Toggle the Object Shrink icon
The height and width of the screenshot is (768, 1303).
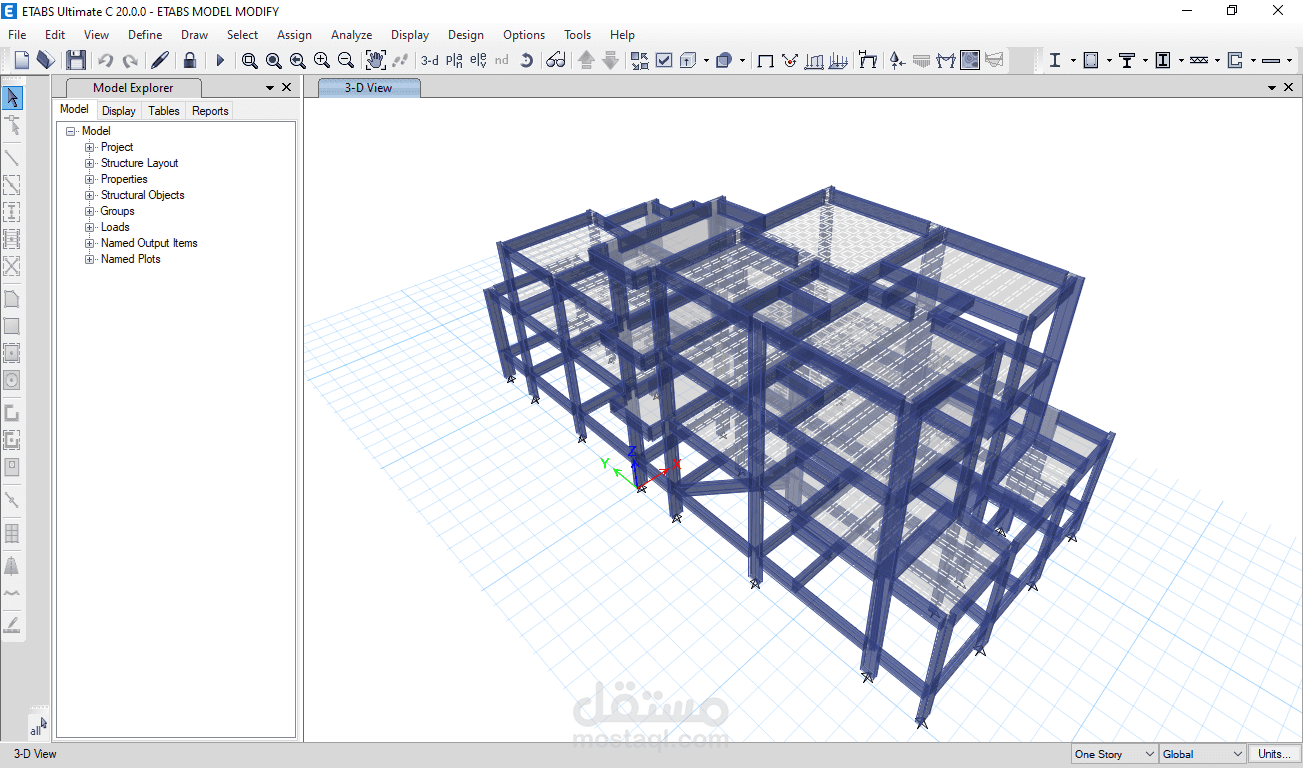point(640,60)
